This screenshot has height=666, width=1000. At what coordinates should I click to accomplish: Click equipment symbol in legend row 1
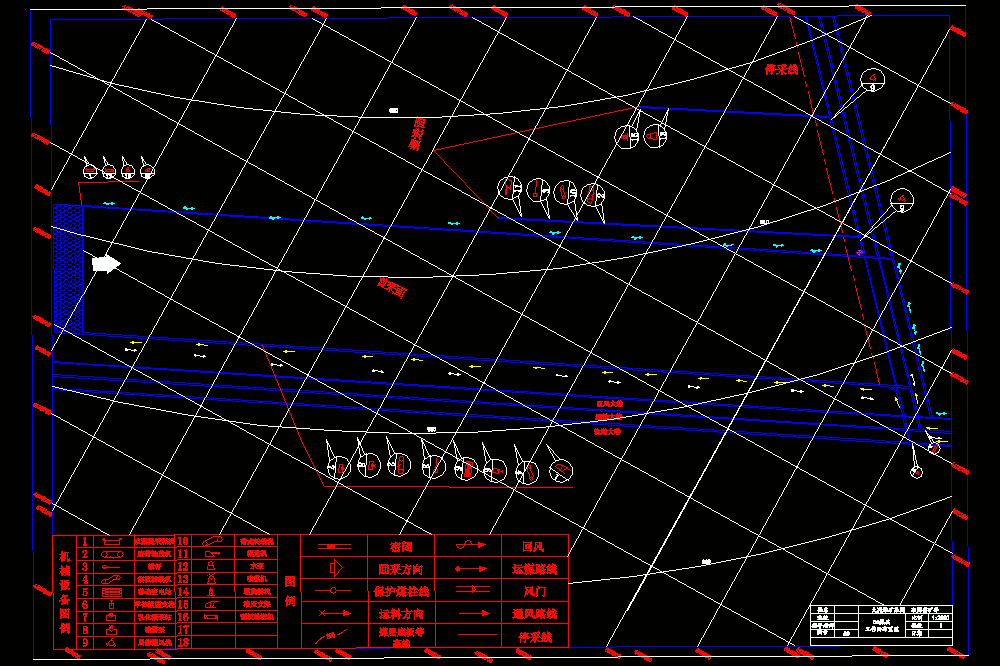112,541
